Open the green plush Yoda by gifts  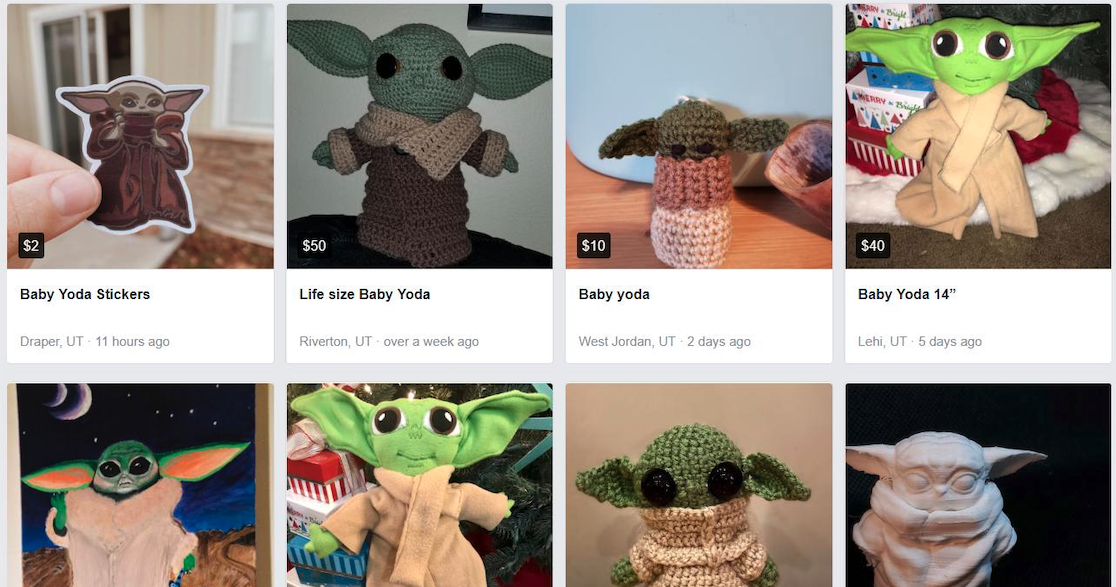(419, 485)
